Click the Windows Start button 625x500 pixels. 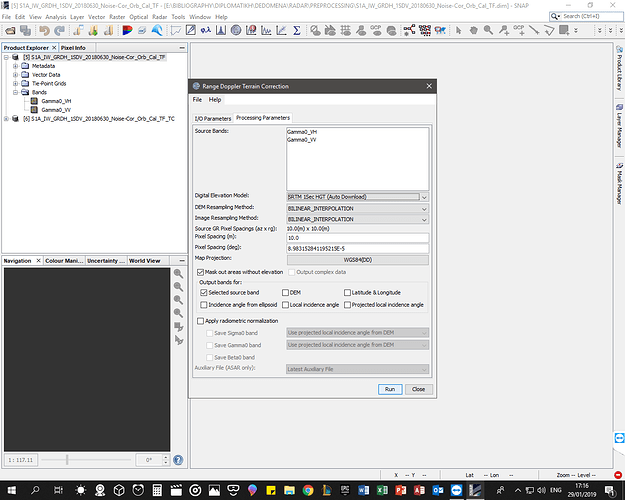(12, 490)
